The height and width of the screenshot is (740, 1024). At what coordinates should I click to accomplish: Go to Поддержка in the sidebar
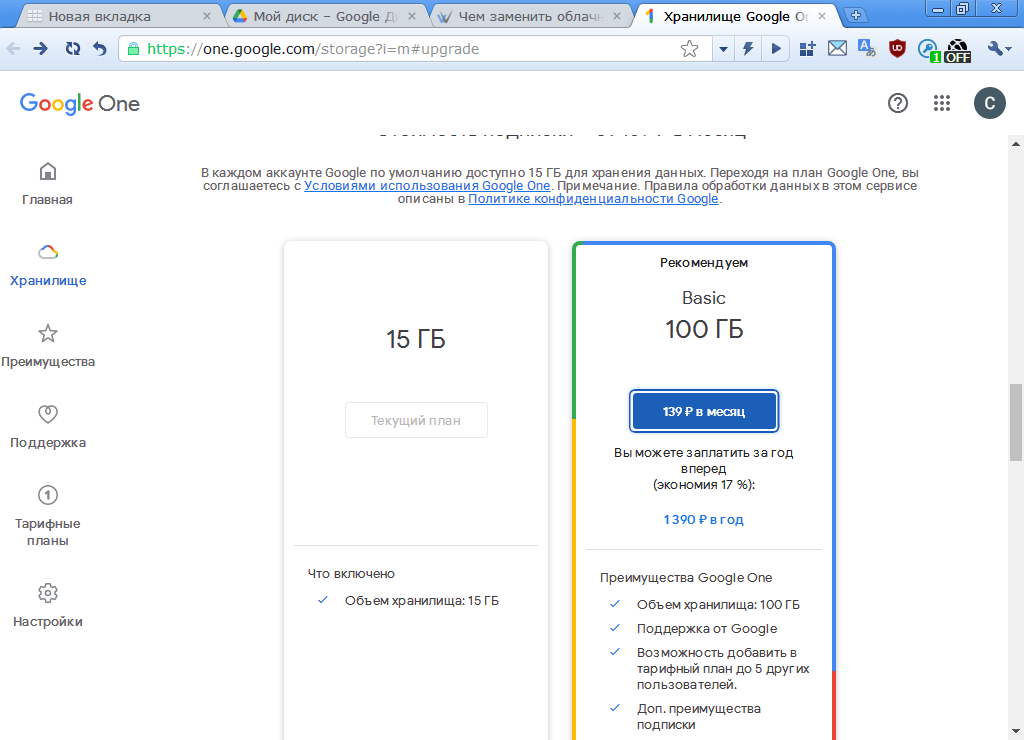point(48,425)
